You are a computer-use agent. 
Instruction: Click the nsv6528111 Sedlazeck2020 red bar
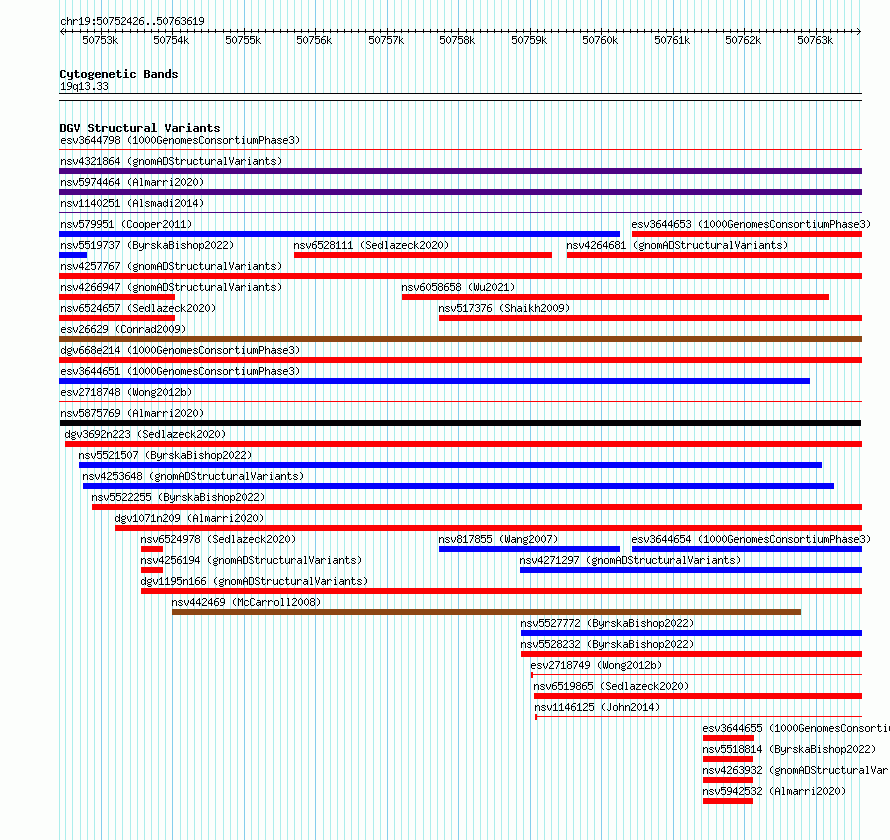(423, 255)
